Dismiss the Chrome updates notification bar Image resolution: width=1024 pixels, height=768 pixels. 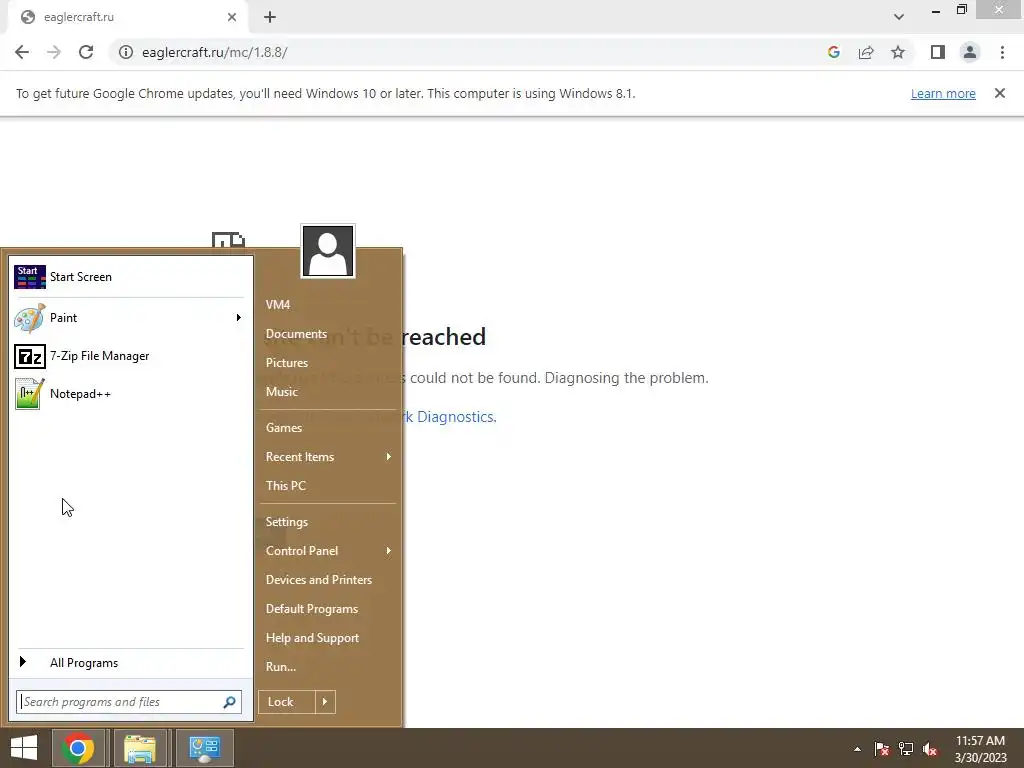1000,93
